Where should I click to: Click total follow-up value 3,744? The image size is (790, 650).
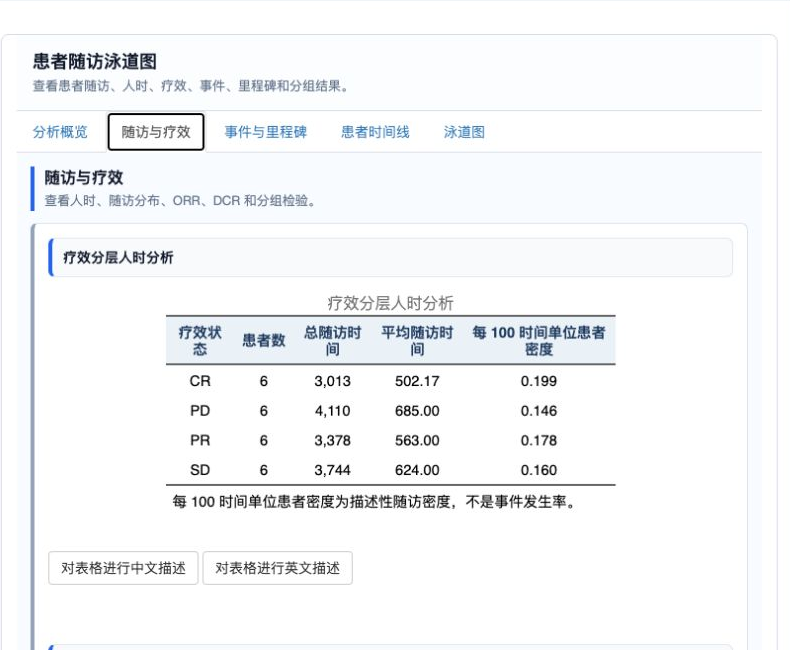pos(333,470)
